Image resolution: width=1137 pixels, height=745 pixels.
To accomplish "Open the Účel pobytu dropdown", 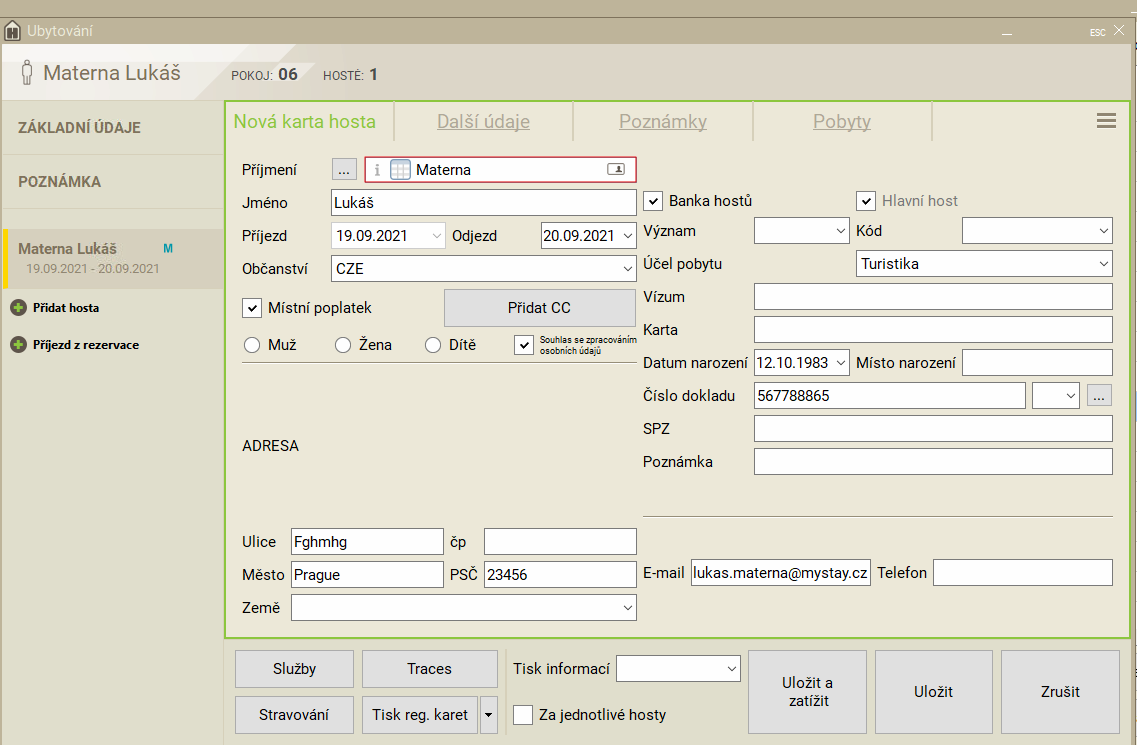I will [x=984, y=264].
